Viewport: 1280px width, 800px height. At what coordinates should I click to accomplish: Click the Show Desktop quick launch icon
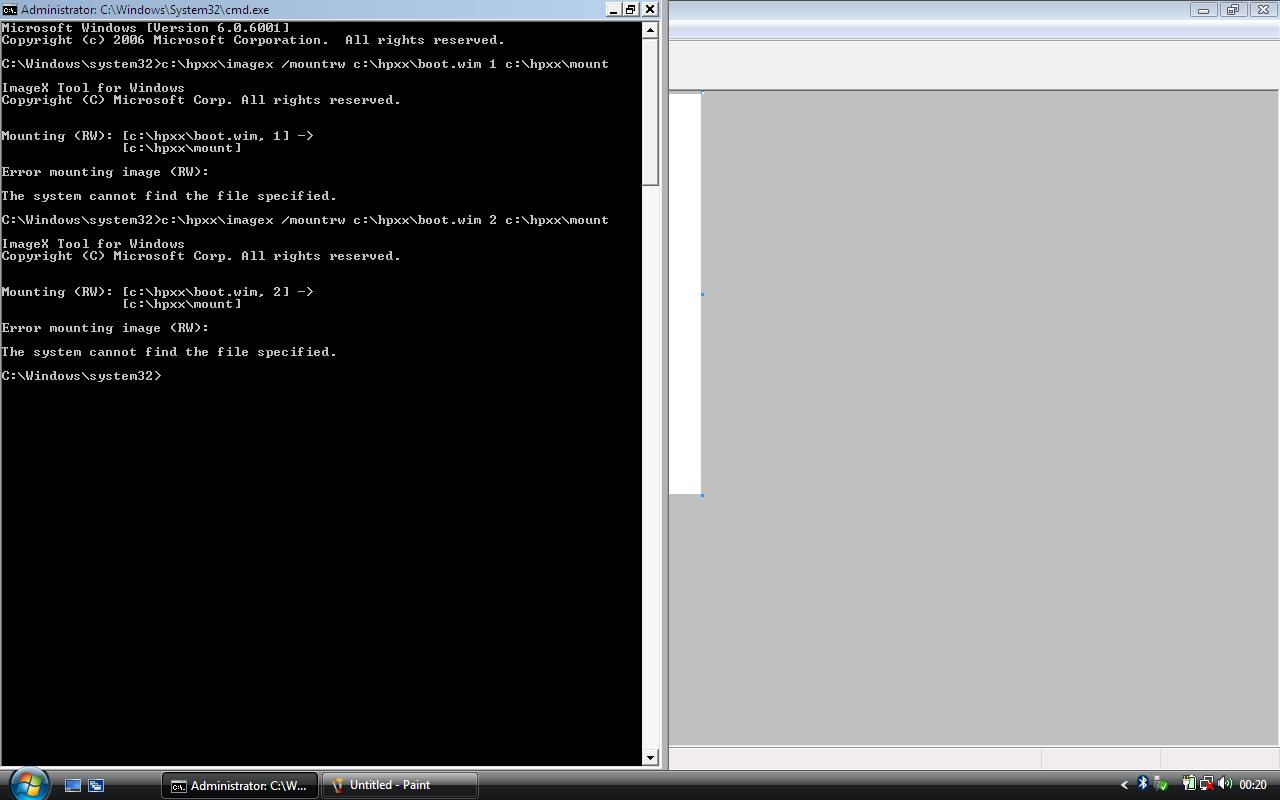[73, 785]
